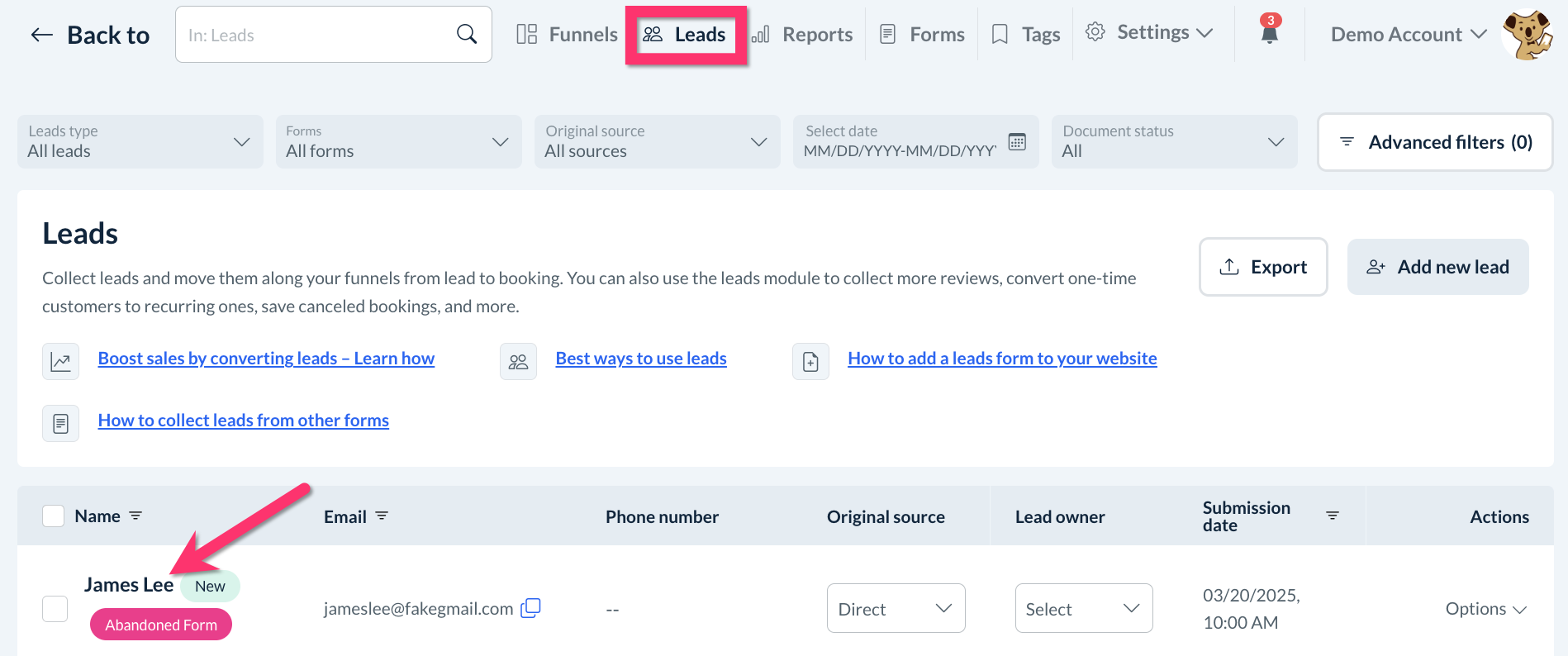
Task: Open the Lead owner Select dropdown
Action: 1083,609
